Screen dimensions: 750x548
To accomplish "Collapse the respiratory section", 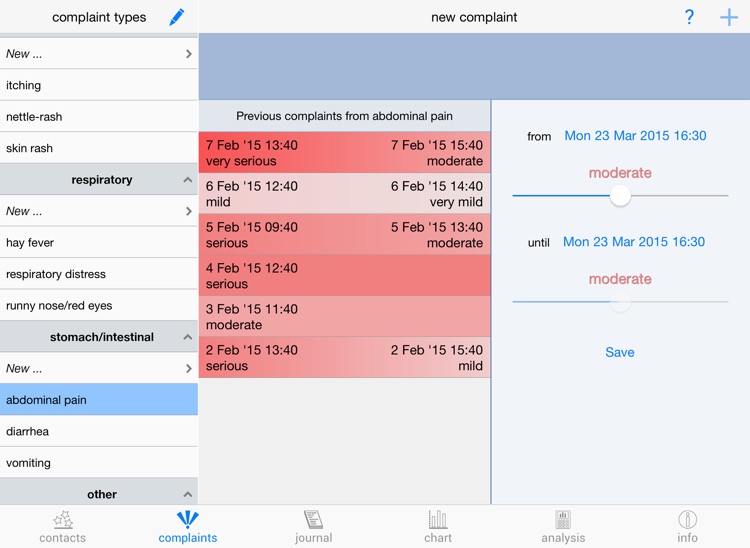I will (188, 180).
